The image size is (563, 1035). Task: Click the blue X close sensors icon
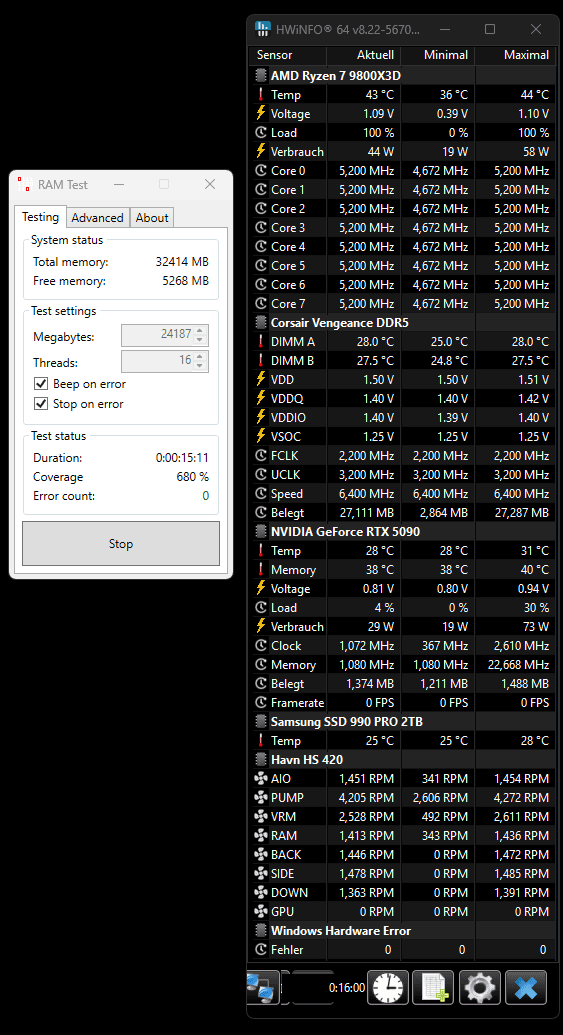coord(526,987)
